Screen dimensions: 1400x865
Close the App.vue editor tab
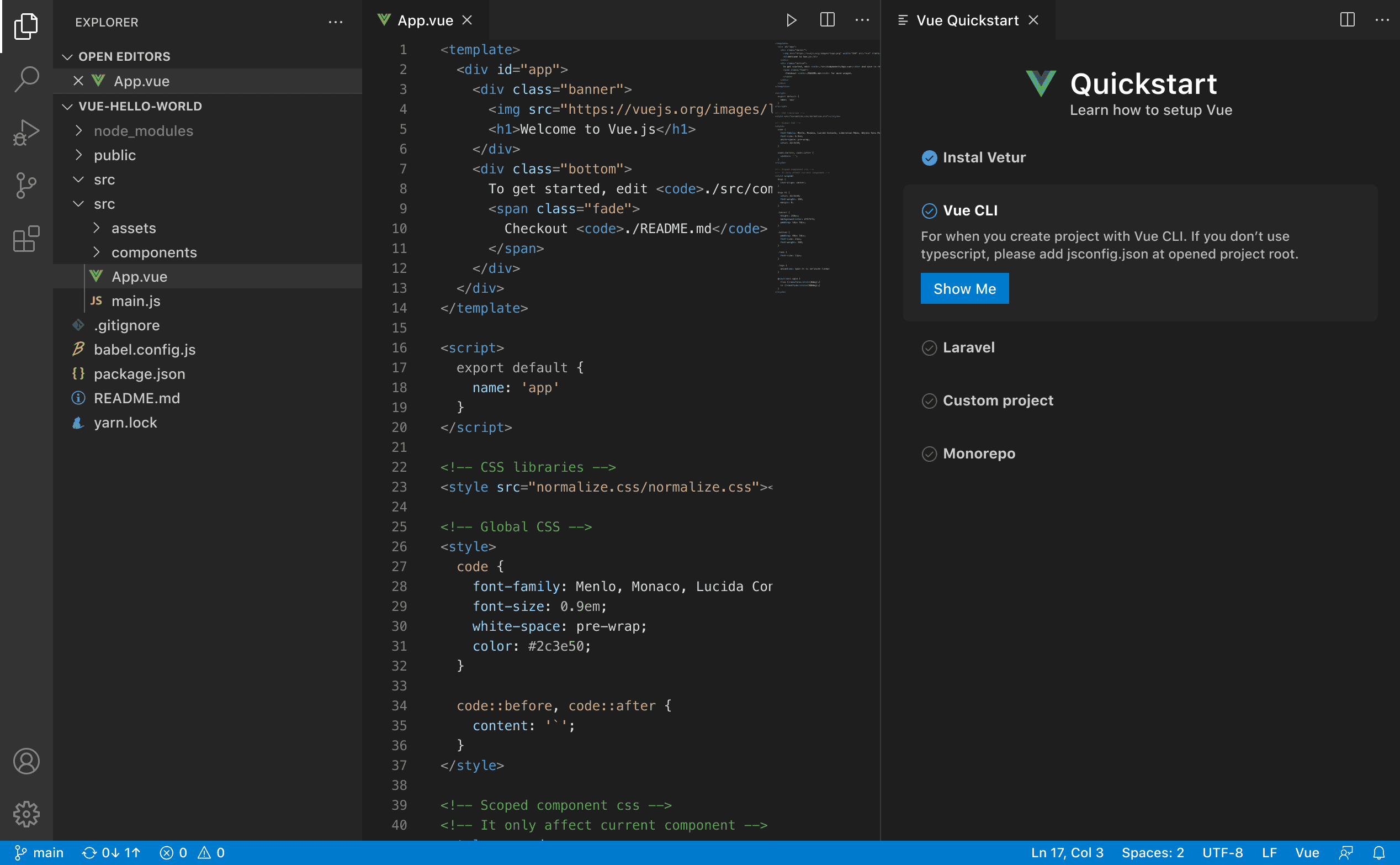click(x=467, y=20)
